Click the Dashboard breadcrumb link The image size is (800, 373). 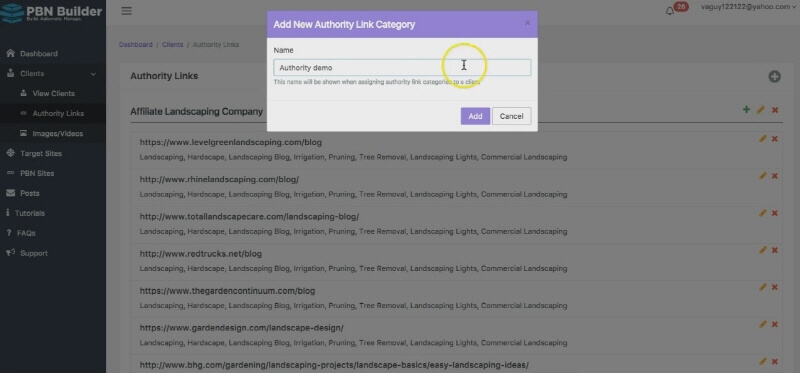pos(136,44)
